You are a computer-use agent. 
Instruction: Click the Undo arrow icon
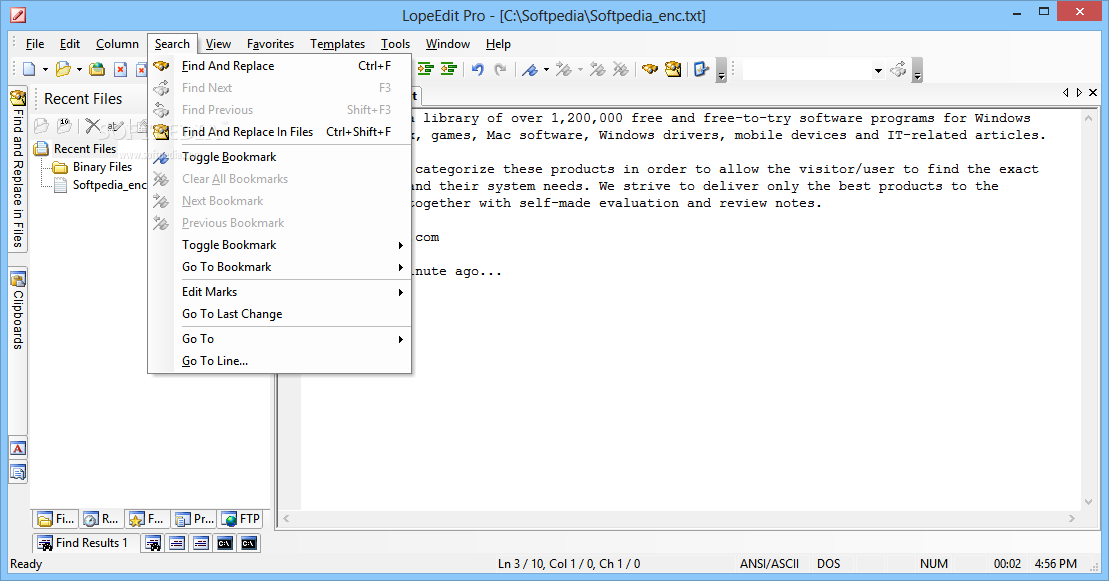(478, 69)
